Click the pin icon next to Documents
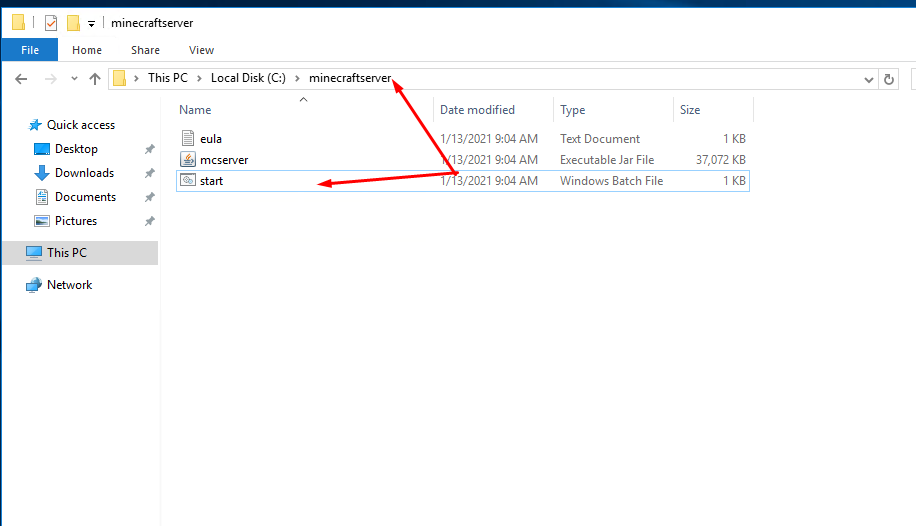Screen dimensions: 916x526 point(150,197)
